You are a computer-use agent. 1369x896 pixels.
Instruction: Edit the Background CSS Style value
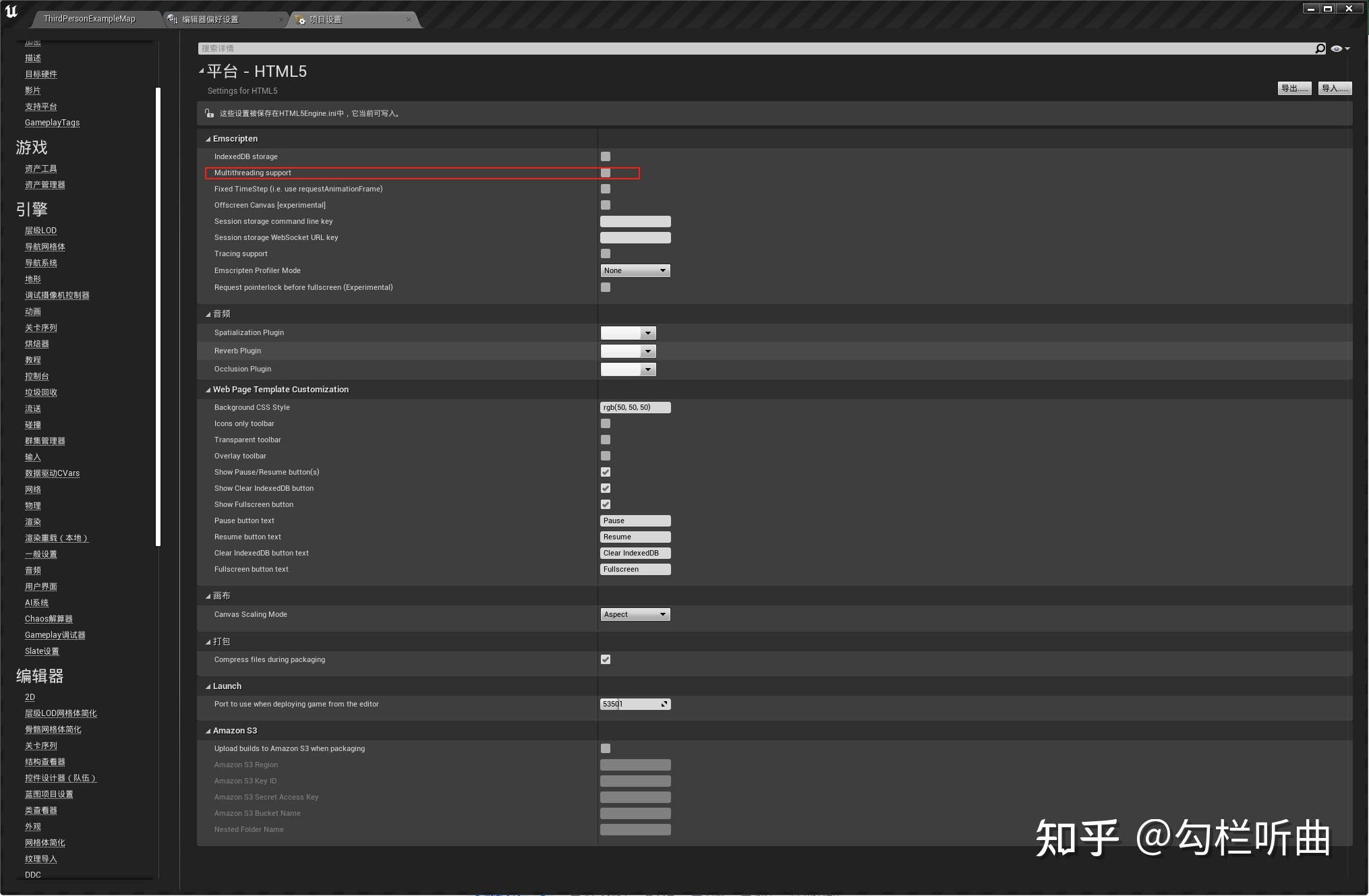coord(635,407)
